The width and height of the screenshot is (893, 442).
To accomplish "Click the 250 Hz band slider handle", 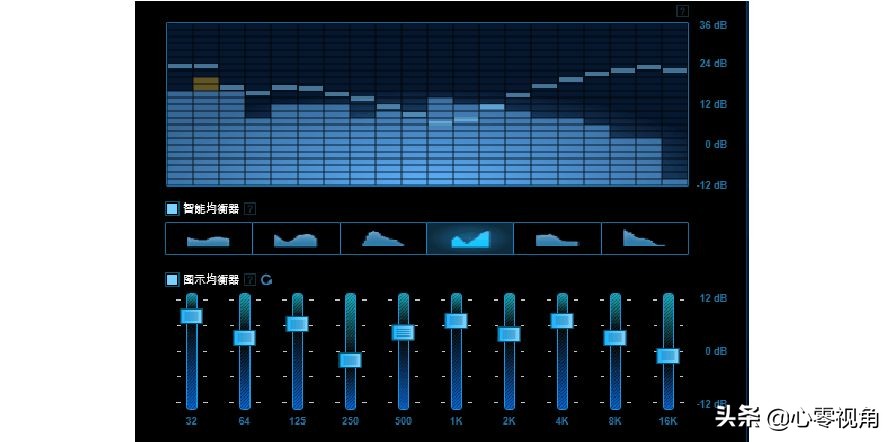I will [x=350, y=360].
